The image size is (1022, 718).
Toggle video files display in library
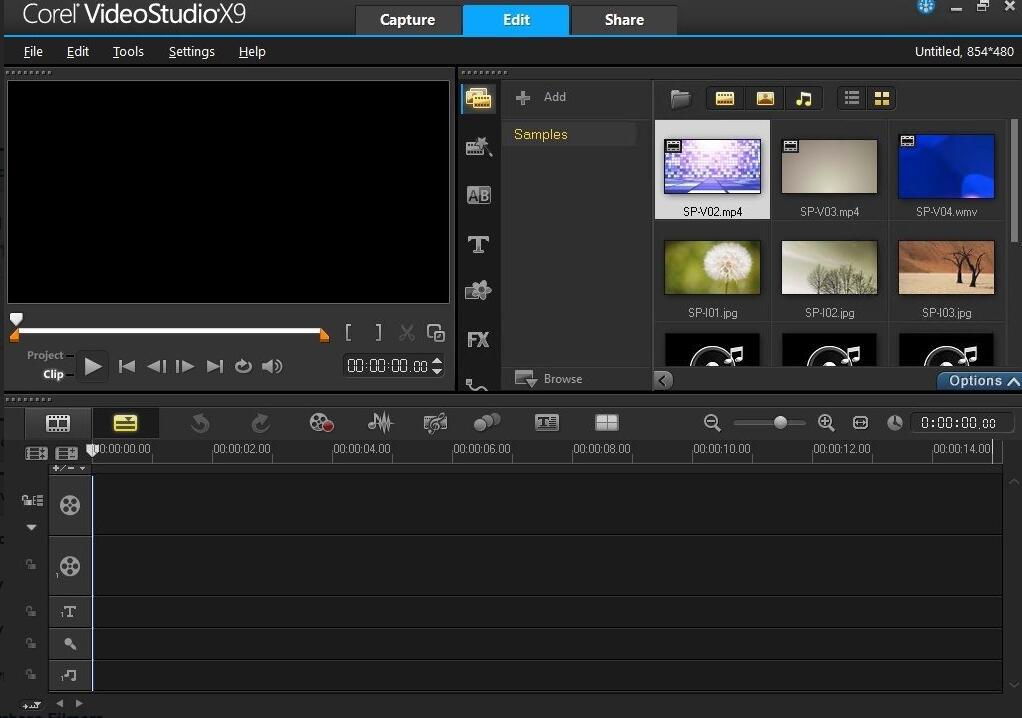pyautogui.click(x=725, y=98)
